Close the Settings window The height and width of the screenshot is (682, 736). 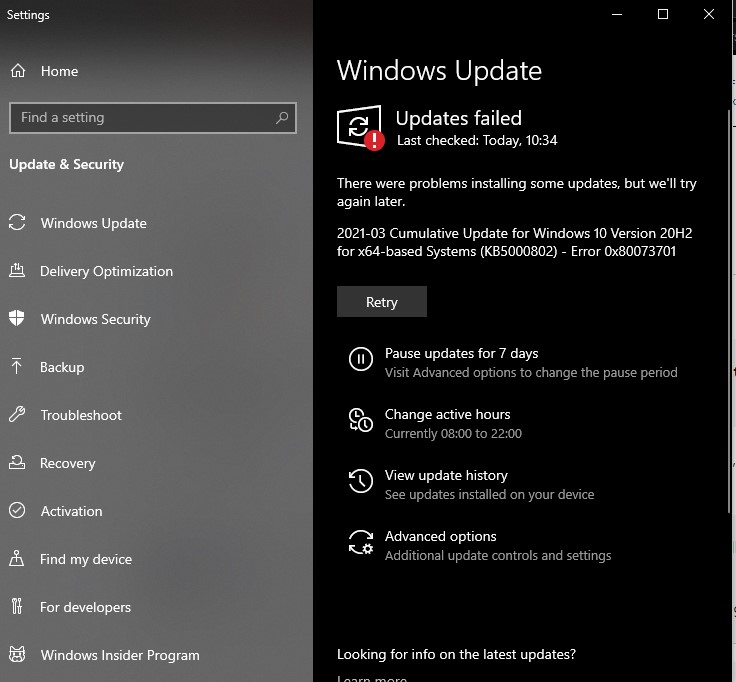pos(709,14)
